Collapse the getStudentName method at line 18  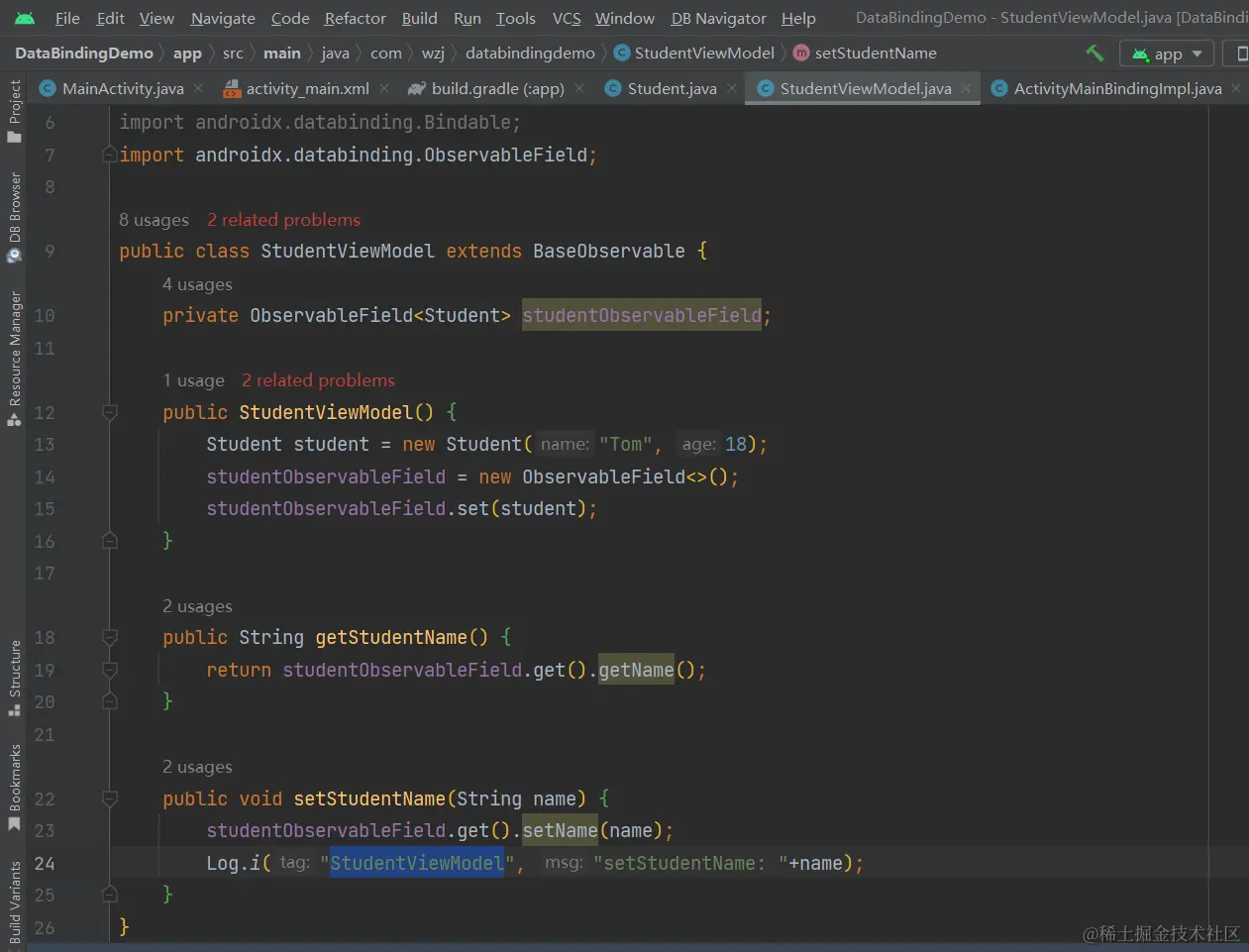pyautogui.click(x=110, y=637)
